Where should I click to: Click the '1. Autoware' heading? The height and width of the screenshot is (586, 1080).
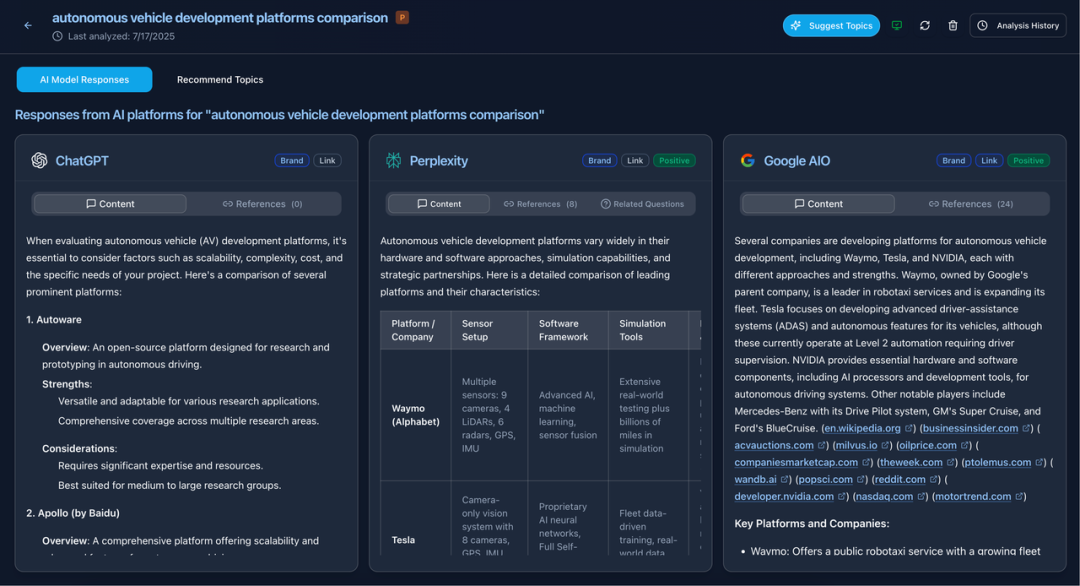pos(54,320)
